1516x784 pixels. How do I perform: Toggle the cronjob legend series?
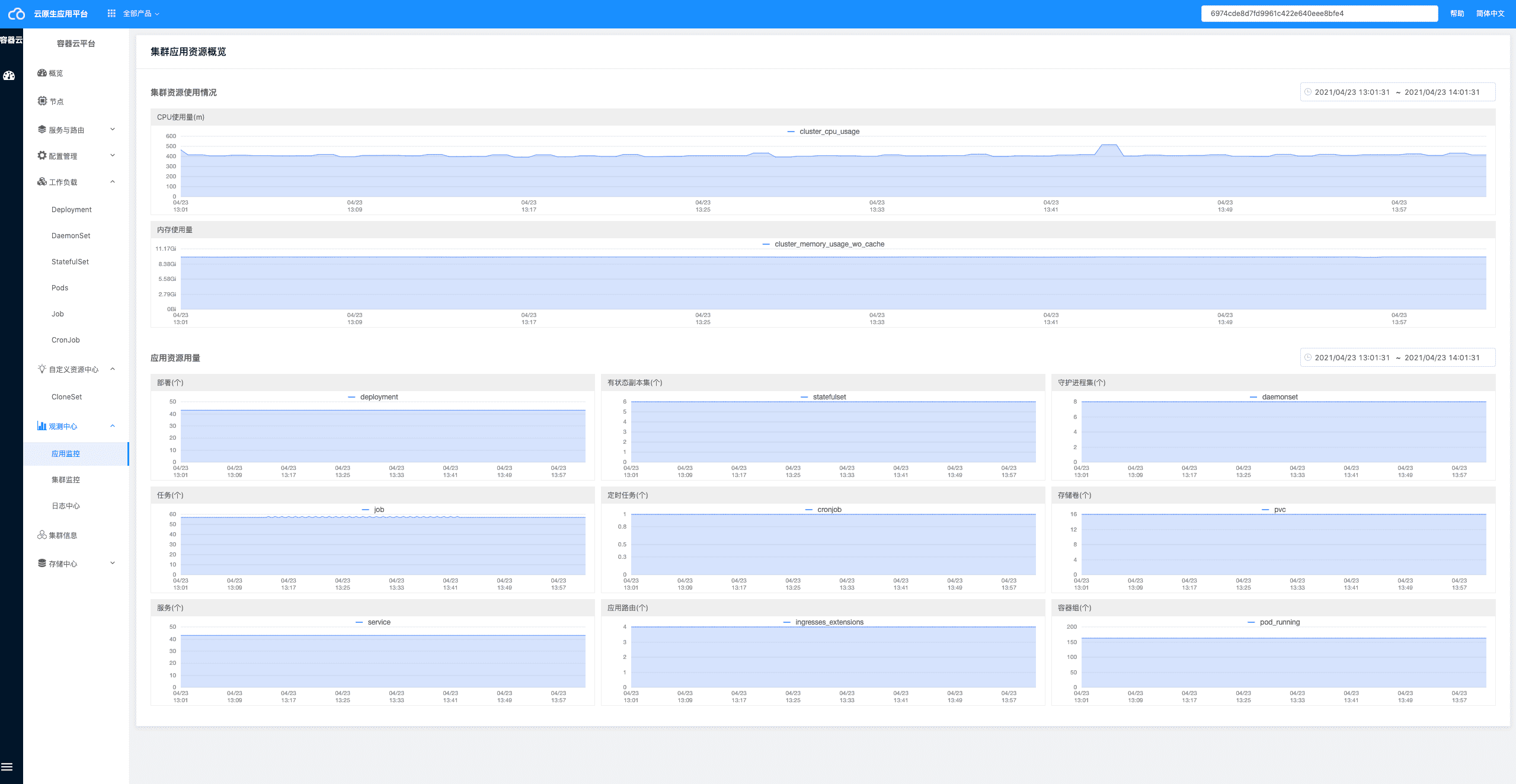tap(823, 510)
